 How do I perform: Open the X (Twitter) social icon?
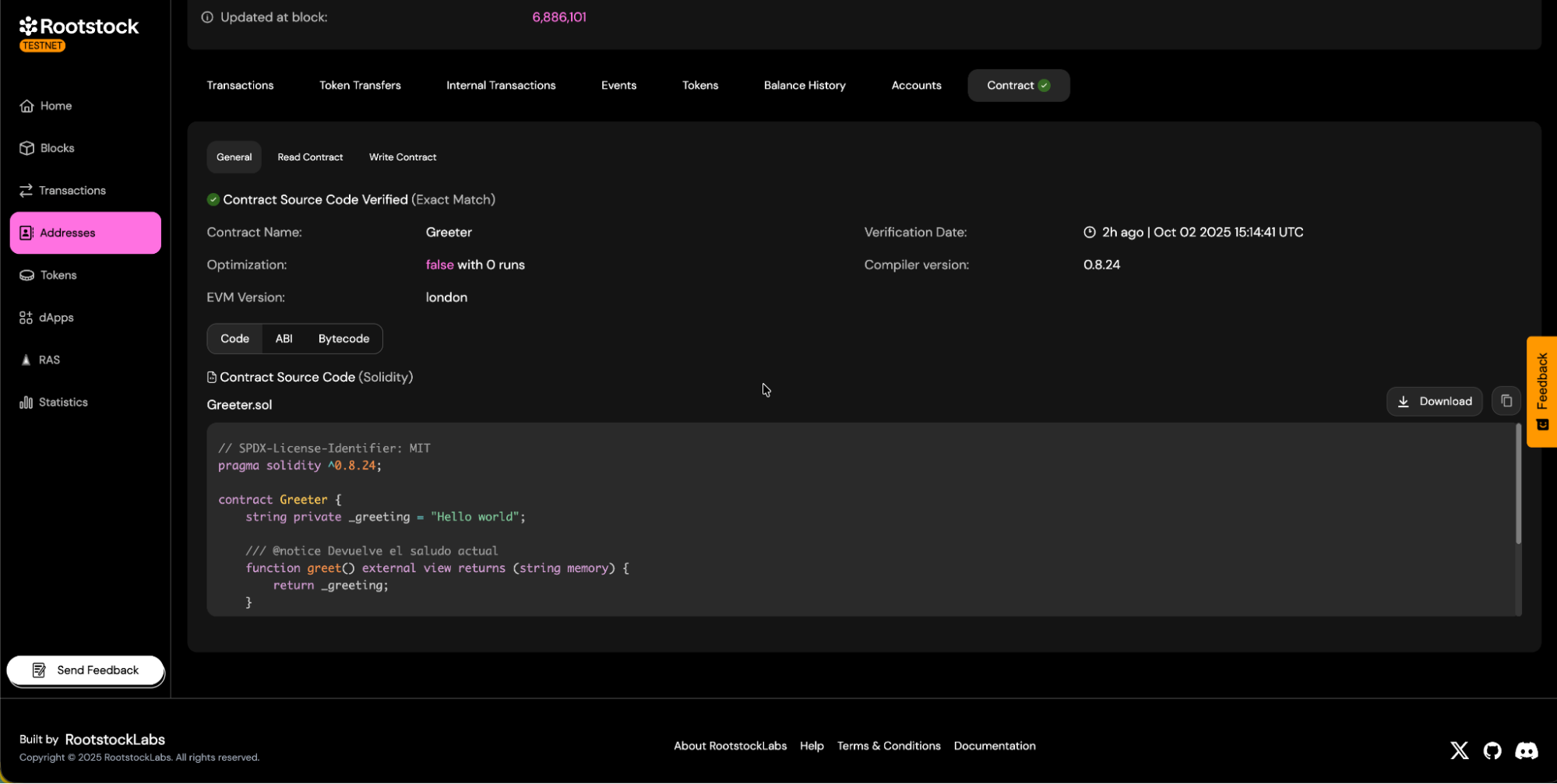click(1459, 751)
